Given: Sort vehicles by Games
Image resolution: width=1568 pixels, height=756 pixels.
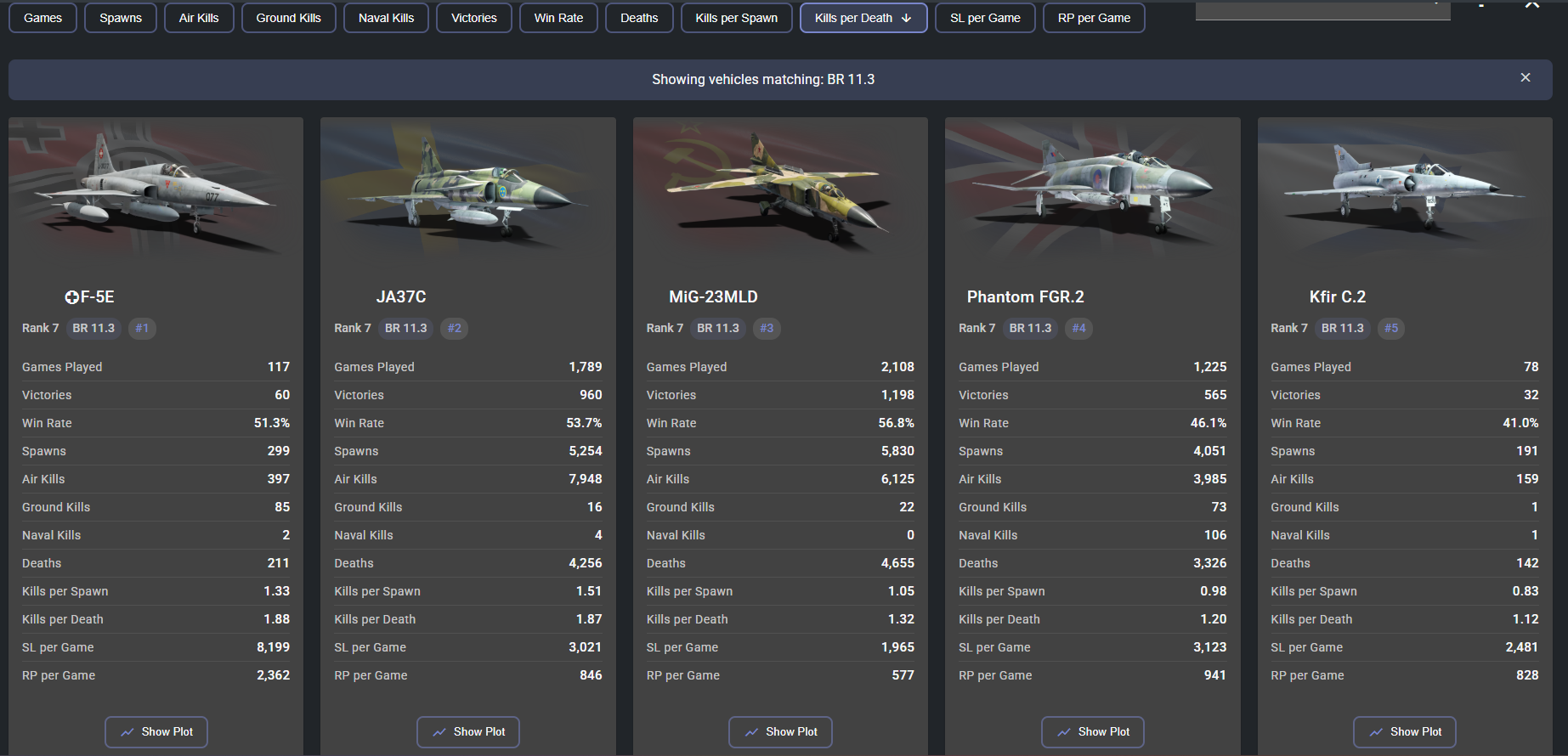Looking at the screenshot, I should [x=42, y=18].
